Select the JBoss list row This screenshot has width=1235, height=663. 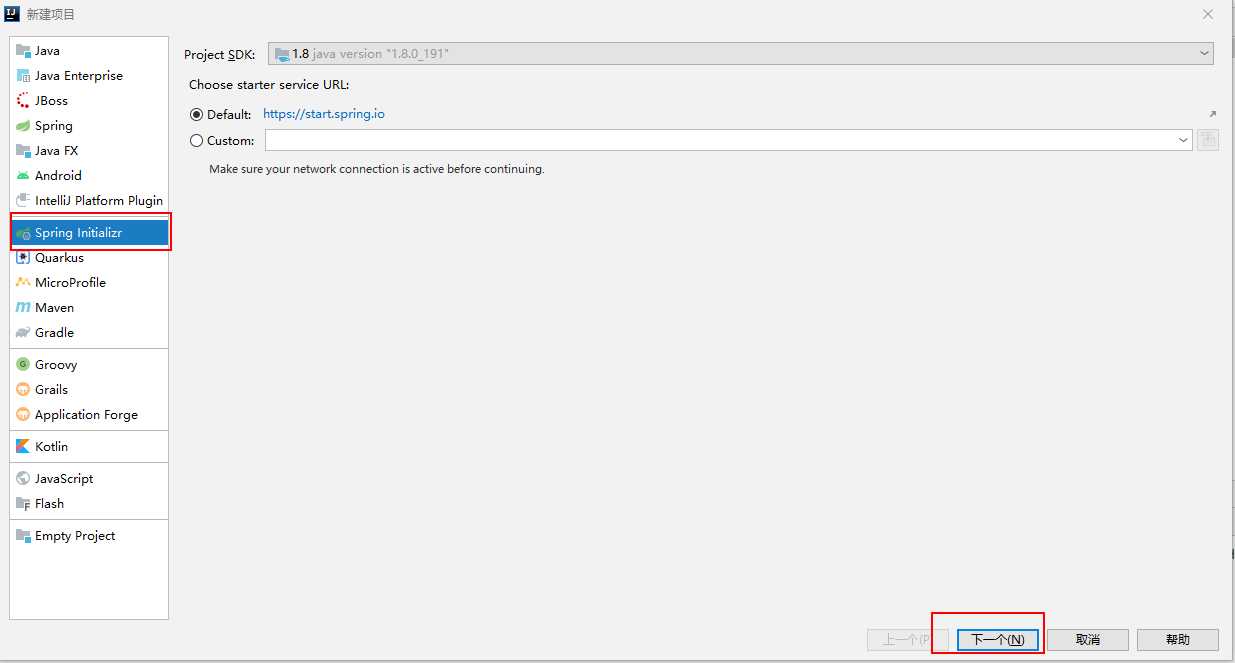click(x=89, y=101)
